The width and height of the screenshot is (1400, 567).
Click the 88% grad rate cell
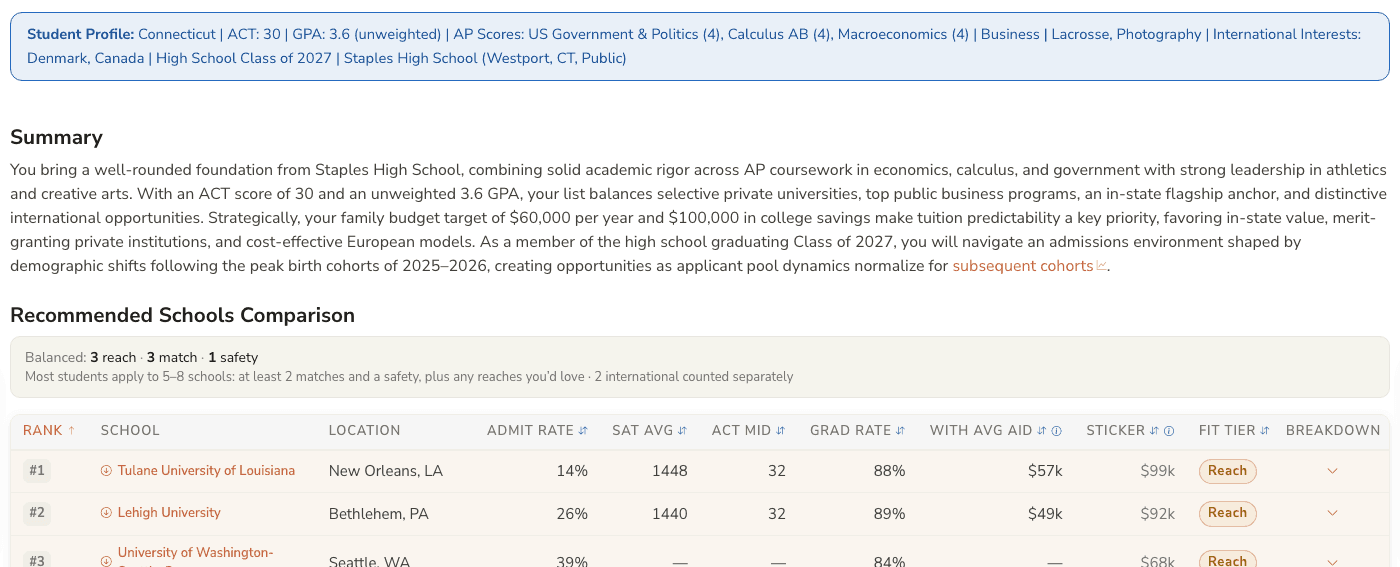pyautogui.click(x=889, y=471)
